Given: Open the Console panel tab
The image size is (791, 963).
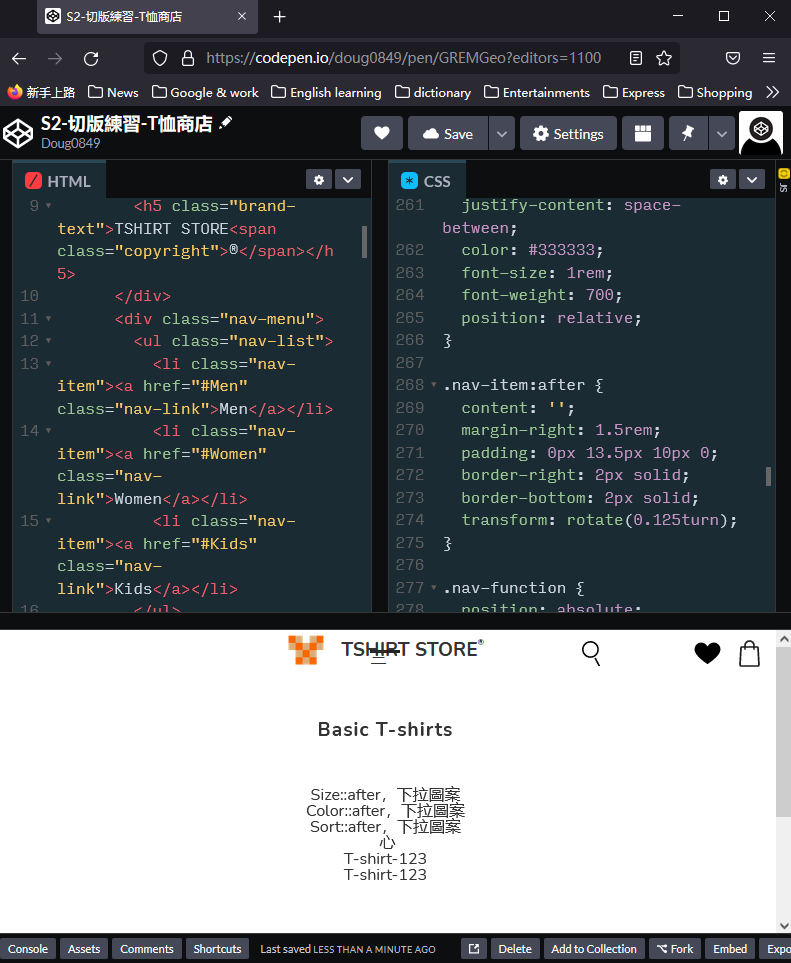Looking at the screenshot, I should 28,949.
